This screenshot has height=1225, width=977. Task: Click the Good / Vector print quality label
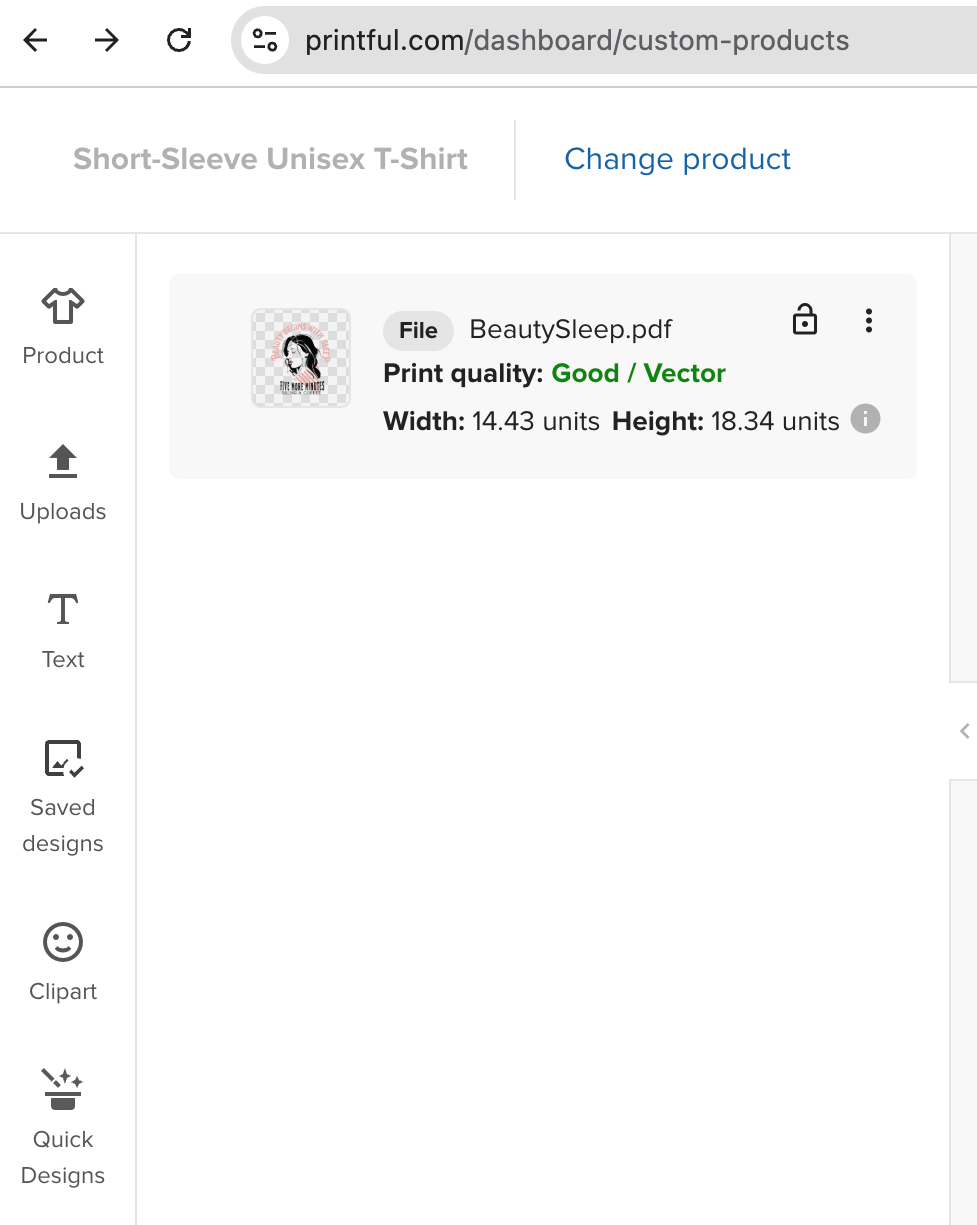pos(639,373)
